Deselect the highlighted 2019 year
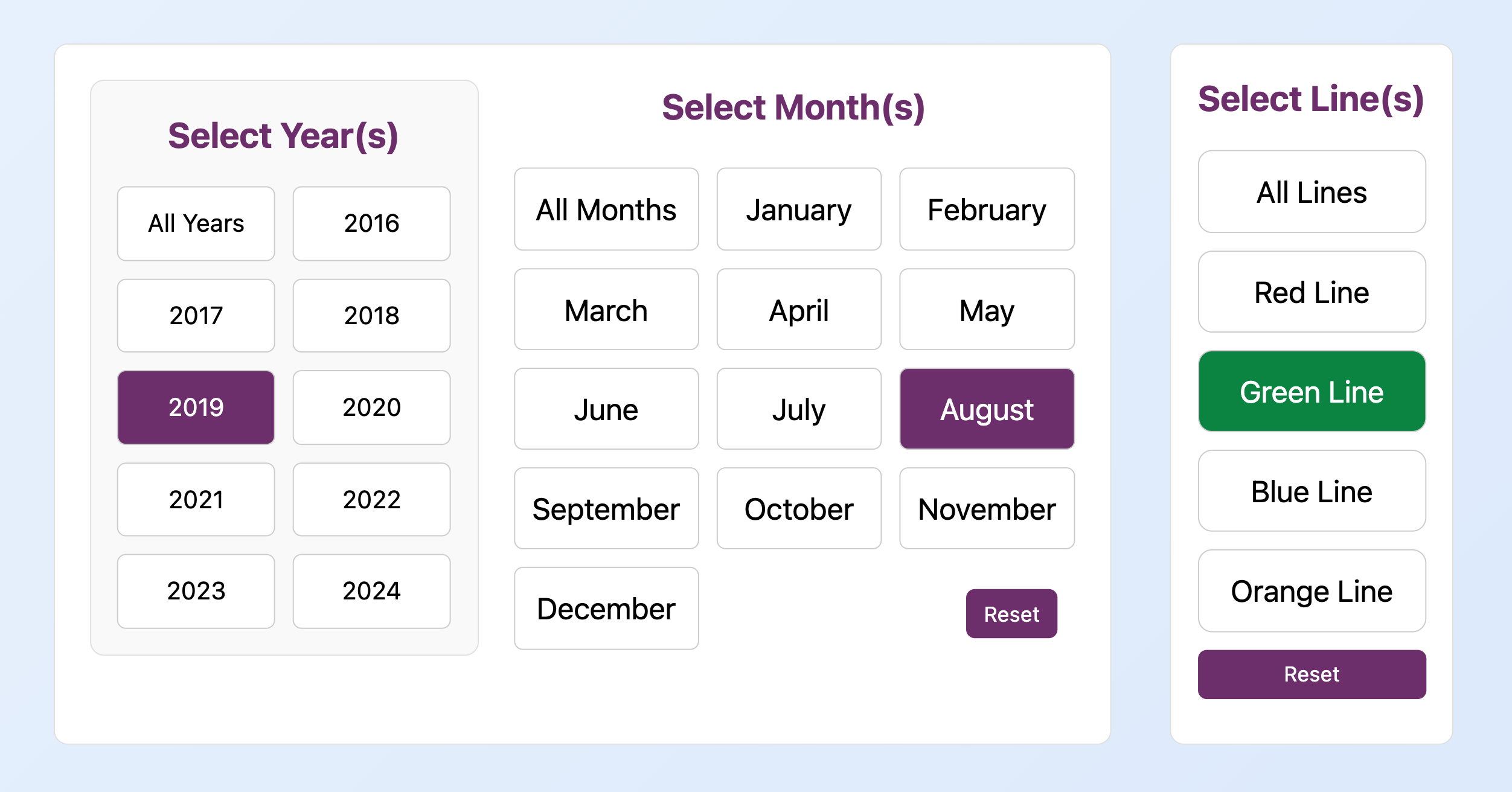The height and width of the screenshot is (792, 1512). point(196,407)
